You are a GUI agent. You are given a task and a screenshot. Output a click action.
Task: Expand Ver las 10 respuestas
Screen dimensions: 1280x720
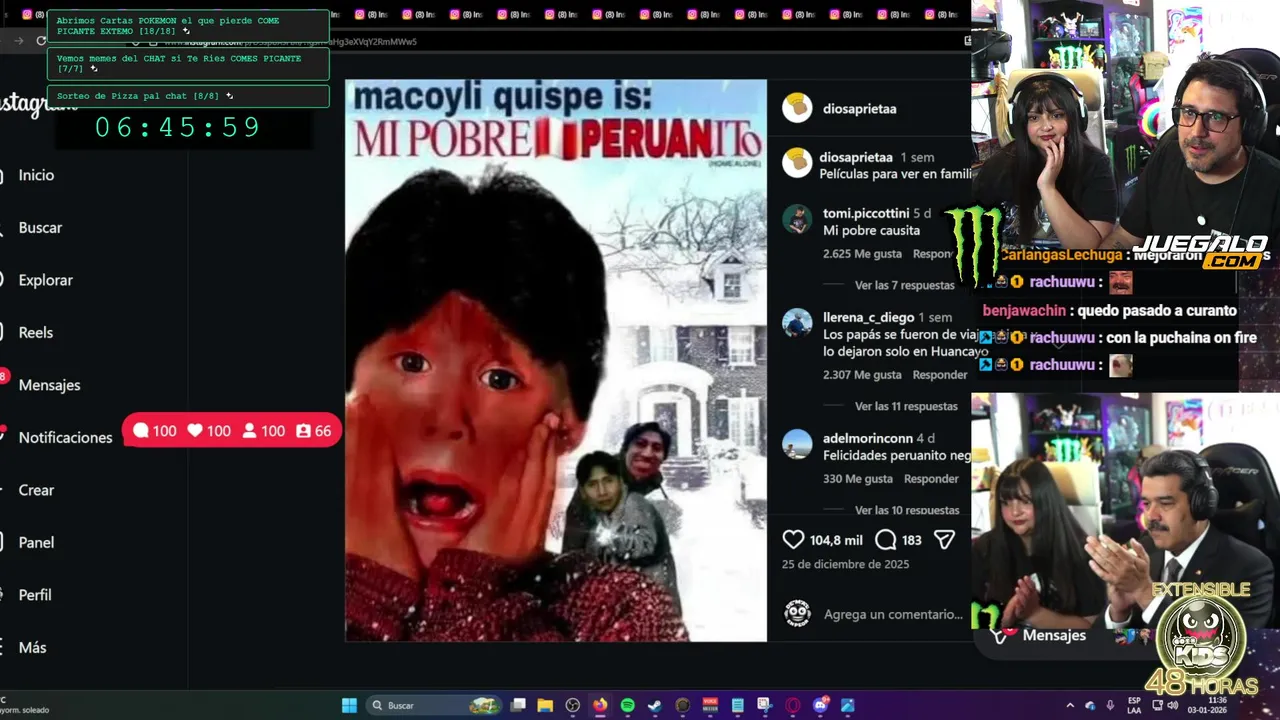907,510
